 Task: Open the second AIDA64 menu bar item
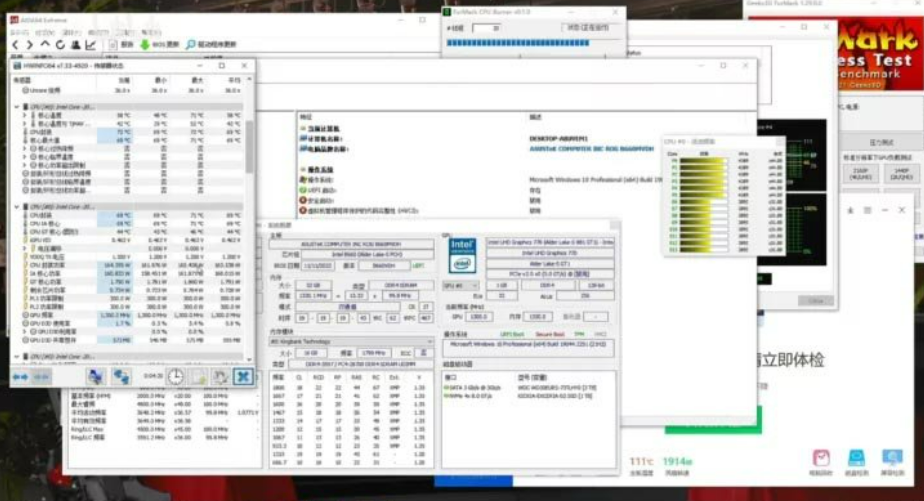point(45,32)
